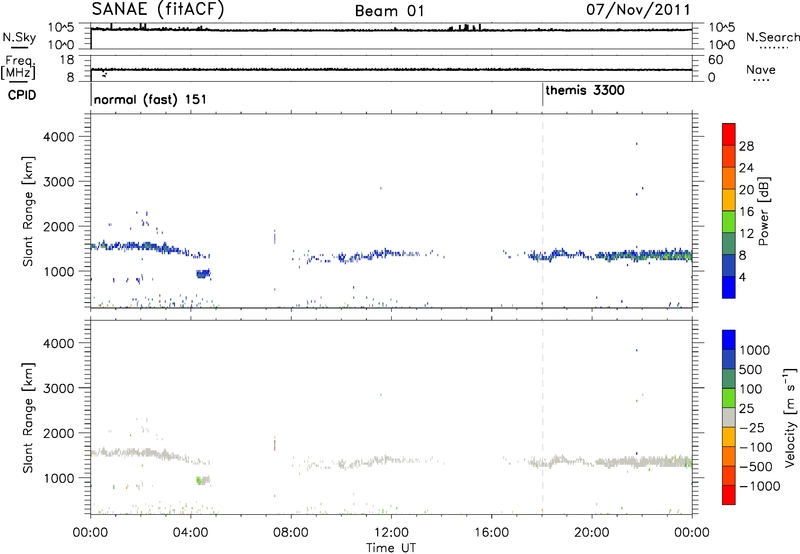Click the dashed 18:00 line in Power panel
This screenshot has width=800, height=554.
(542, 211)
